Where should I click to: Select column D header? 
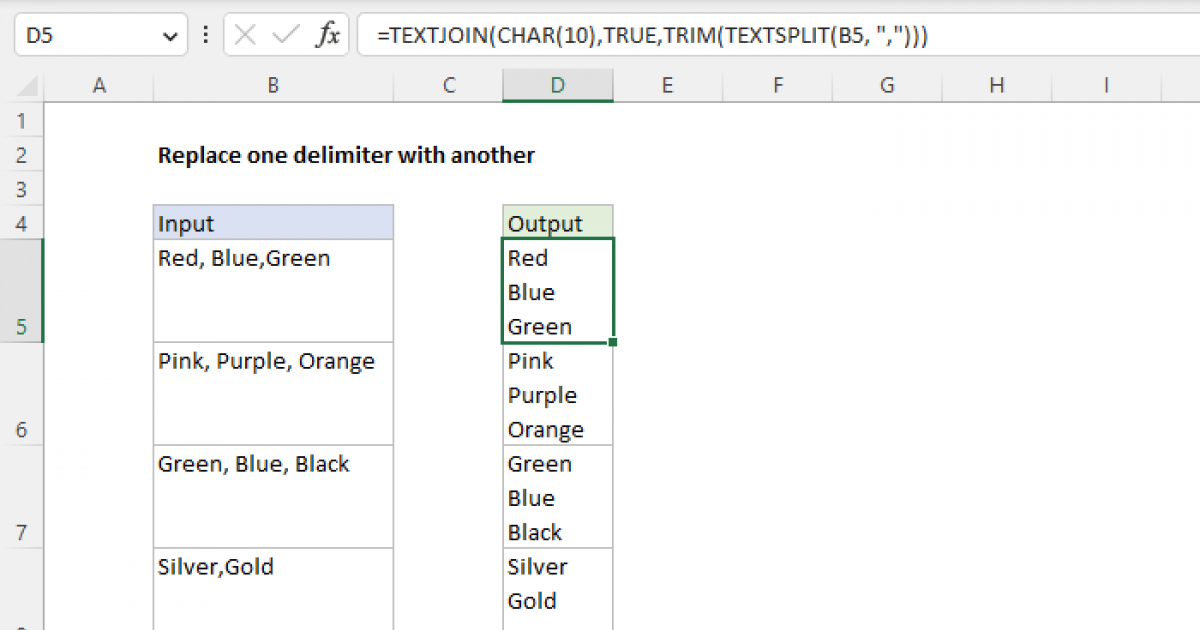[557, 86]
